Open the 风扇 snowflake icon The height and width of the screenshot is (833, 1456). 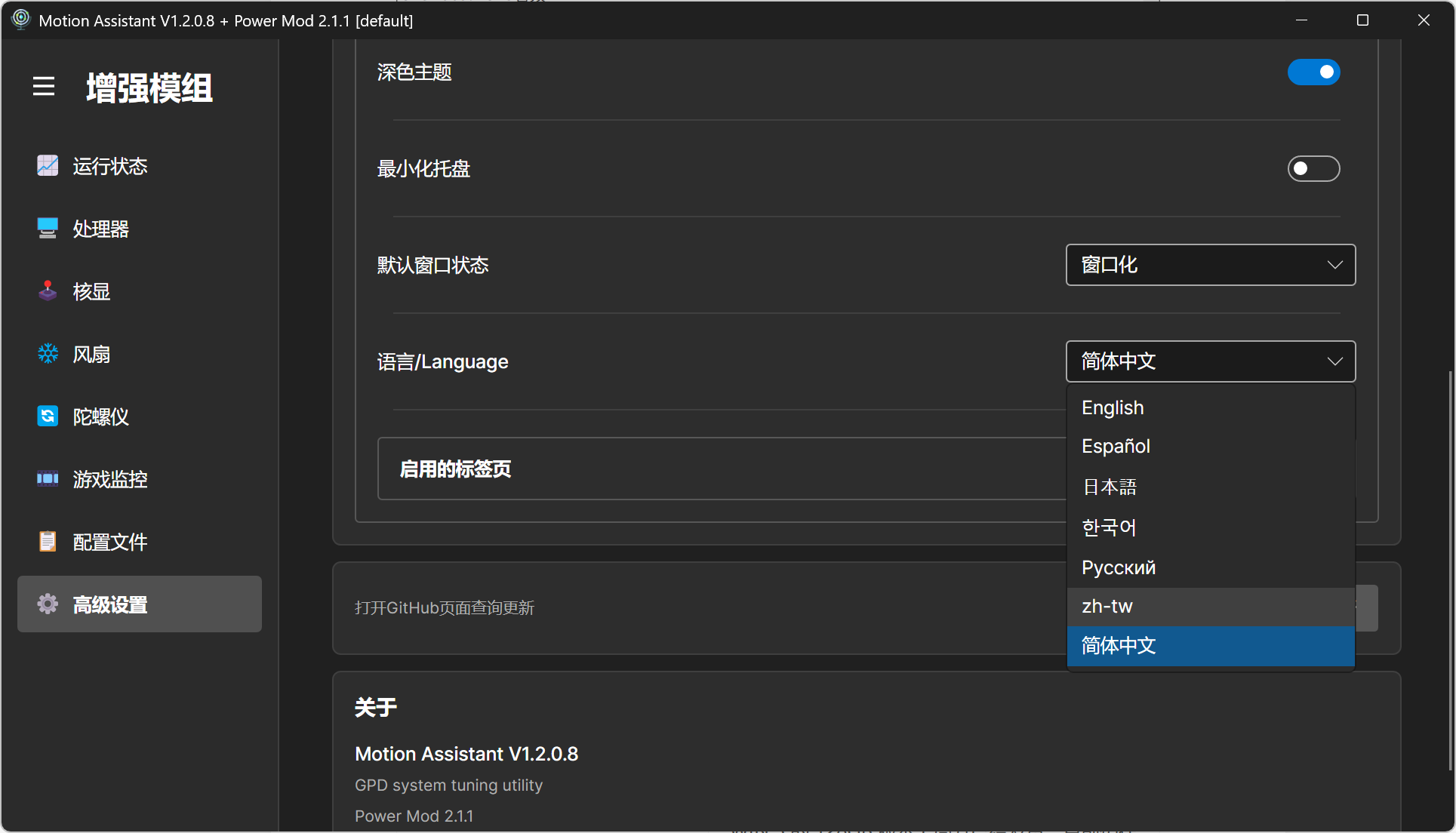48,354
